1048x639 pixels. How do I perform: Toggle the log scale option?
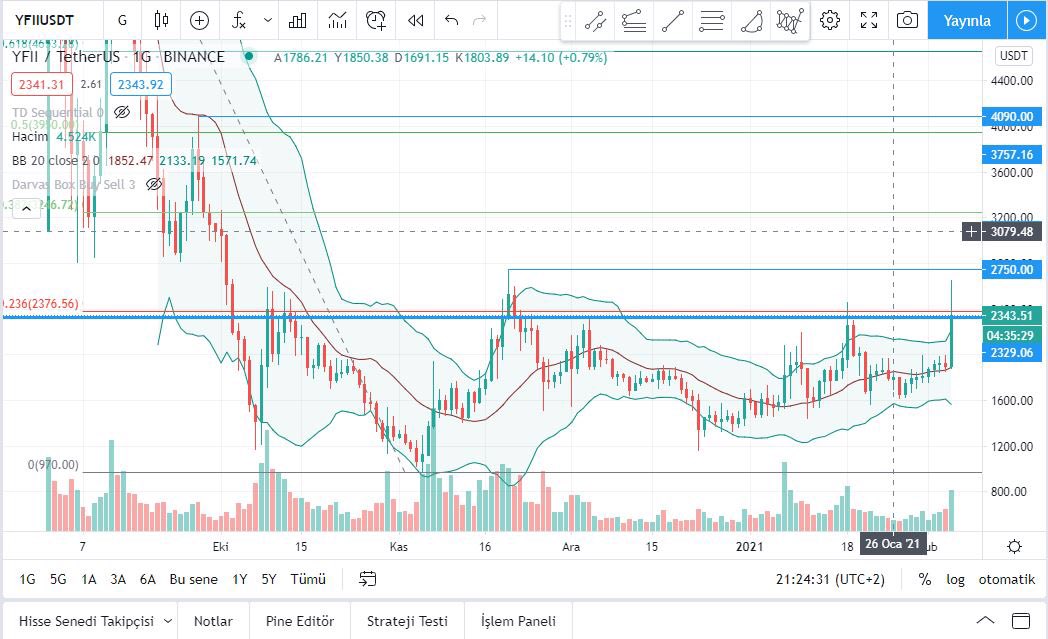point(955,579)
